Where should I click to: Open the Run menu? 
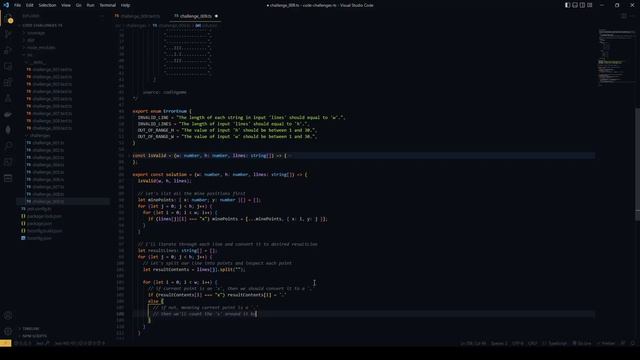pos(91,5)
